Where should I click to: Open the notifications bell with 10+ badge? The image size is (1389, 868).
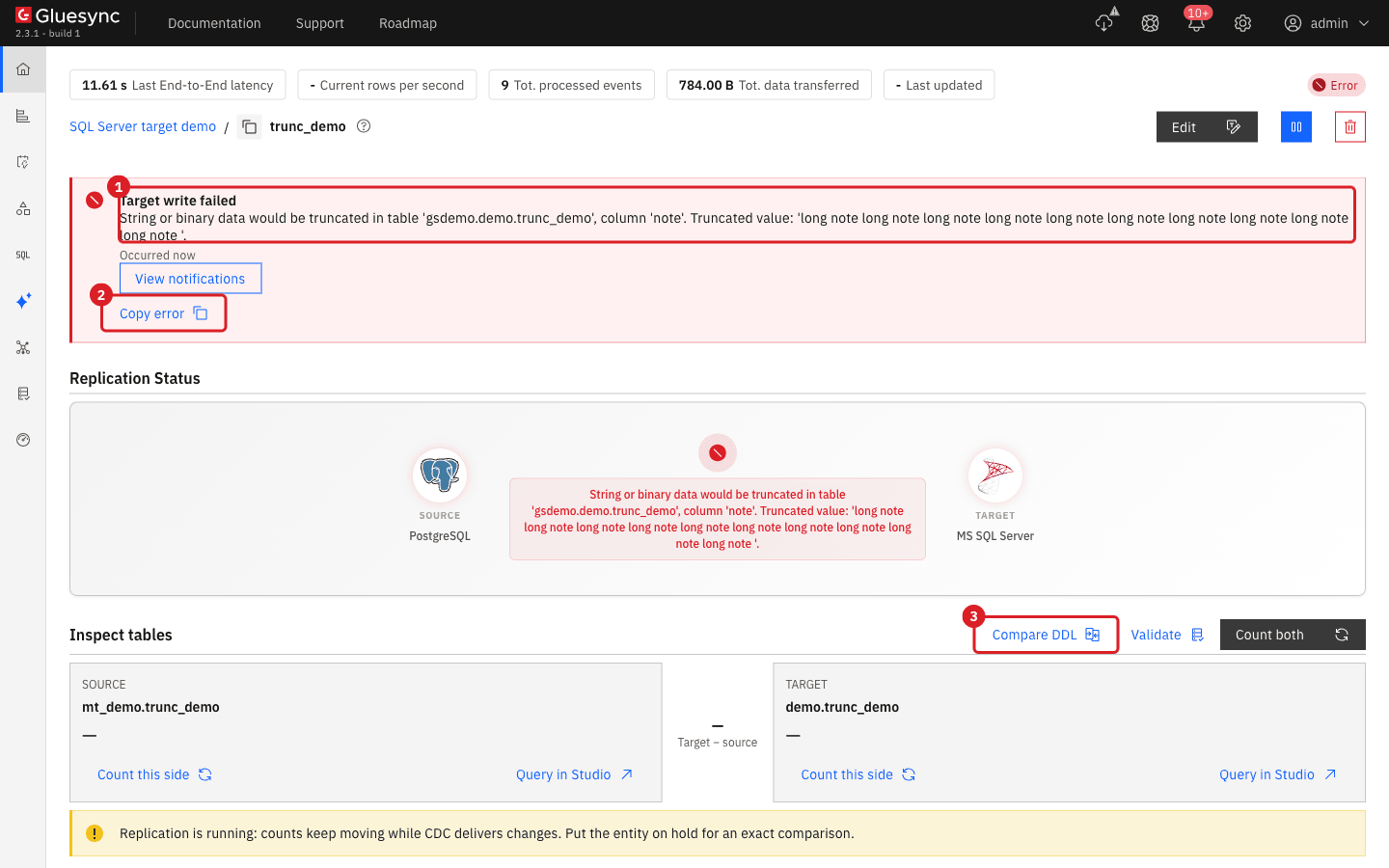click(1196, 21)
